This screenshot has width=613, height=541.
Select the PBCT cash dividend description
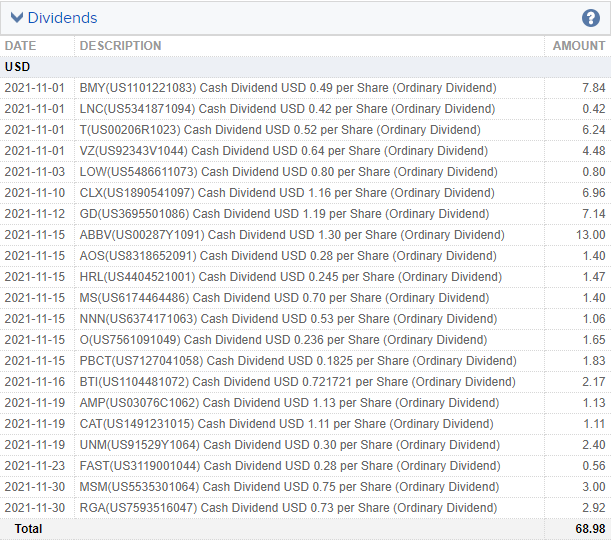point(298,361)
